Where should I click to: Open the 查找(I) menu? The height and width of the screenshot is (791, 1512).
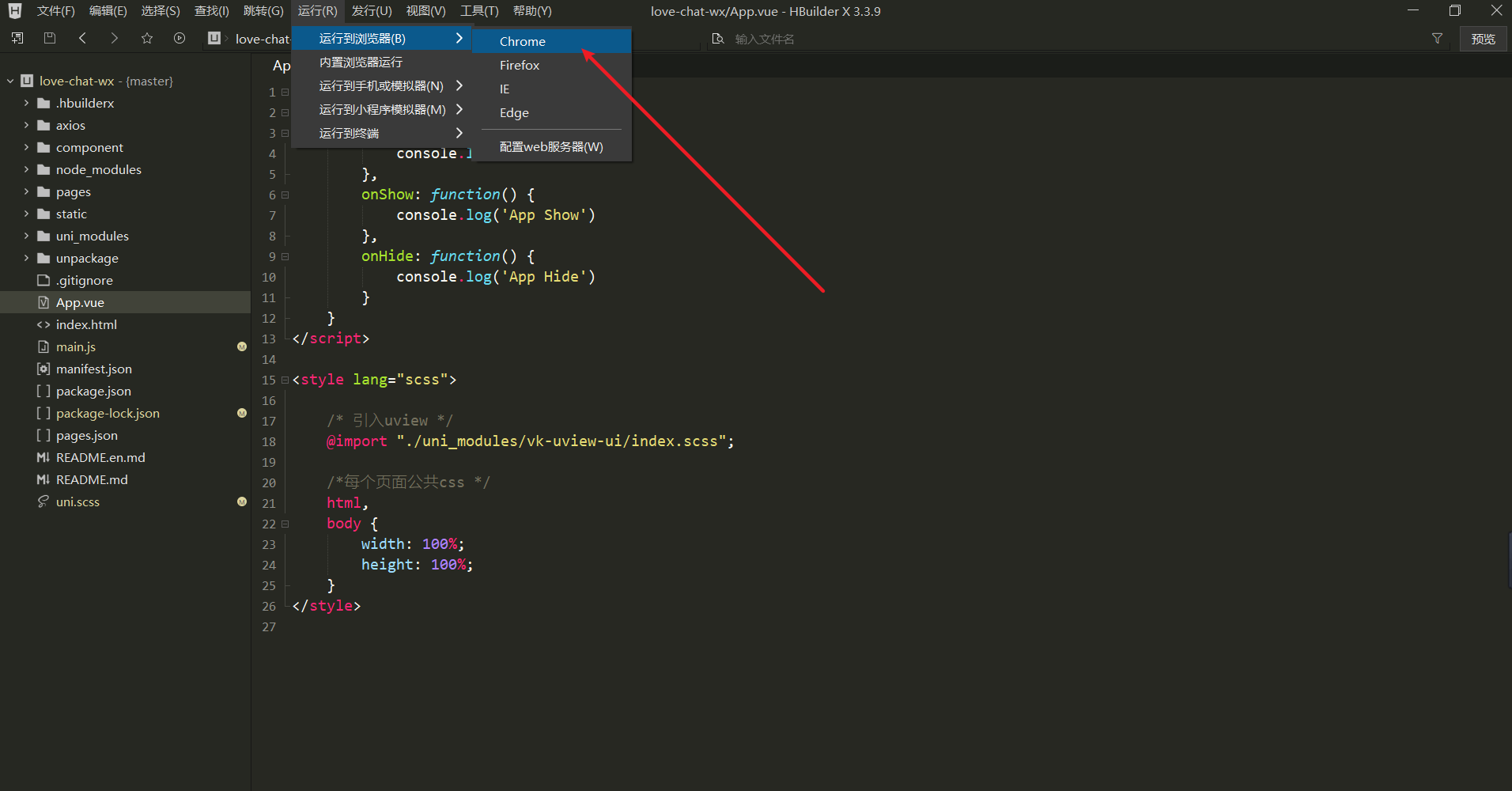point(212,11)
